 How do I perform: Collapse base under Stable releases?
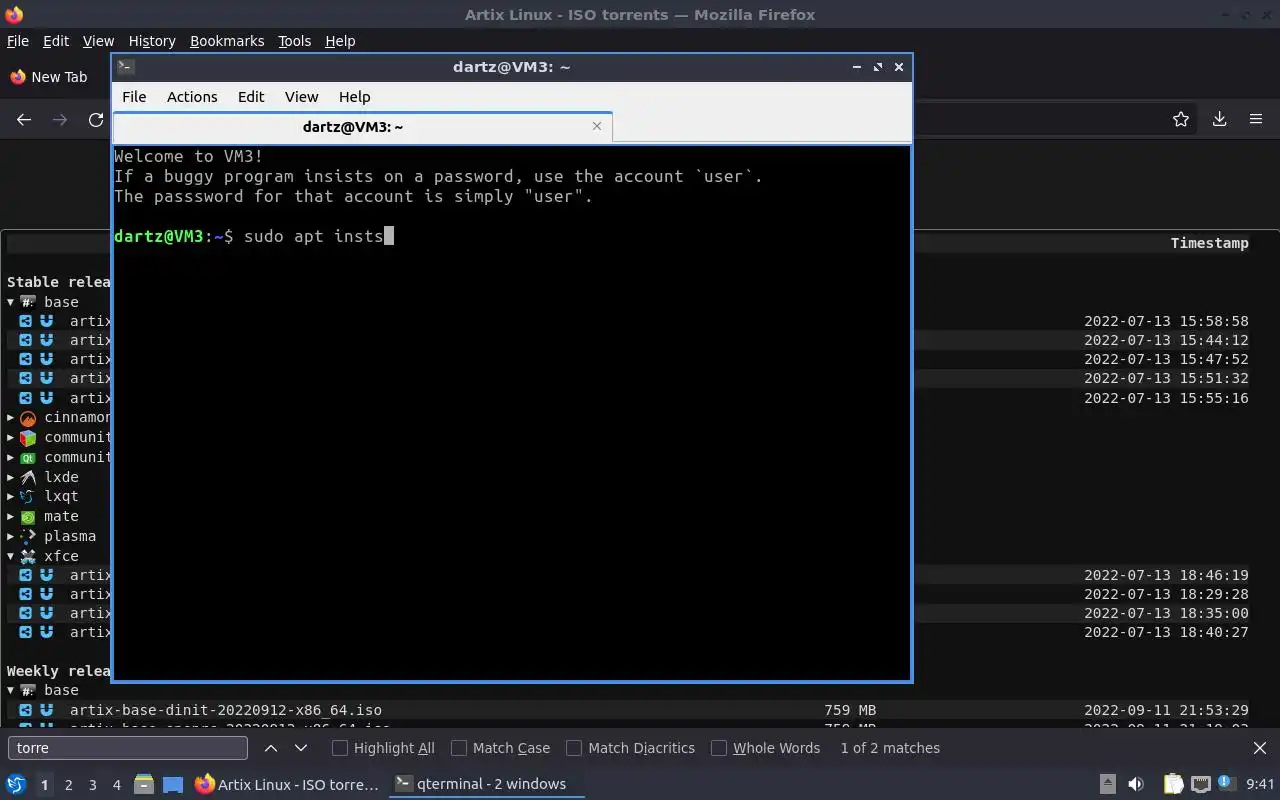[x=11, y=302]
